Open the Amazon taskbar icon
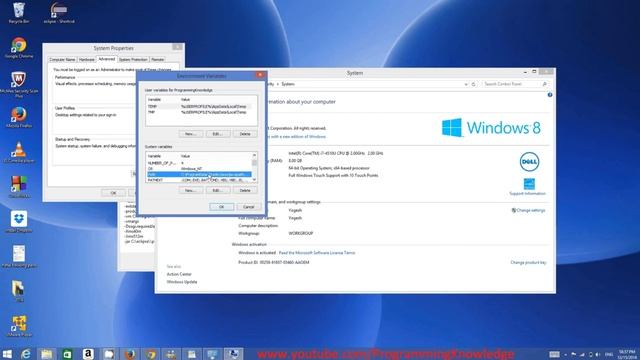The height and width of the screenshot is (360, 640). 88,354
